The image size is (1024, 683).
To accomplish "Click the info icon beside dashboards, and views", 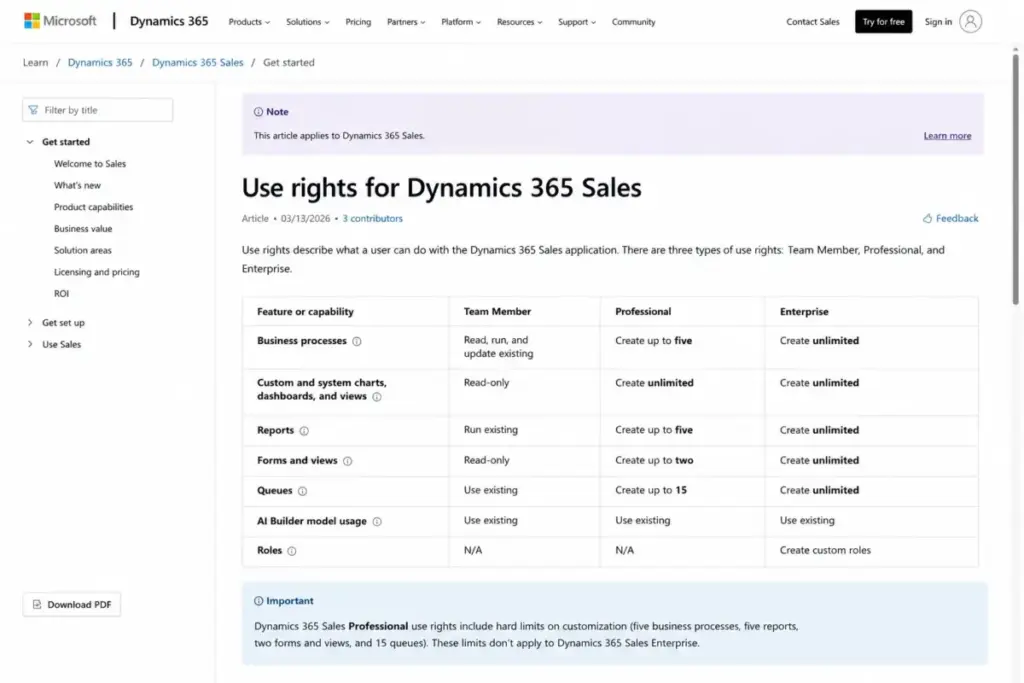I will coord(377,397).
